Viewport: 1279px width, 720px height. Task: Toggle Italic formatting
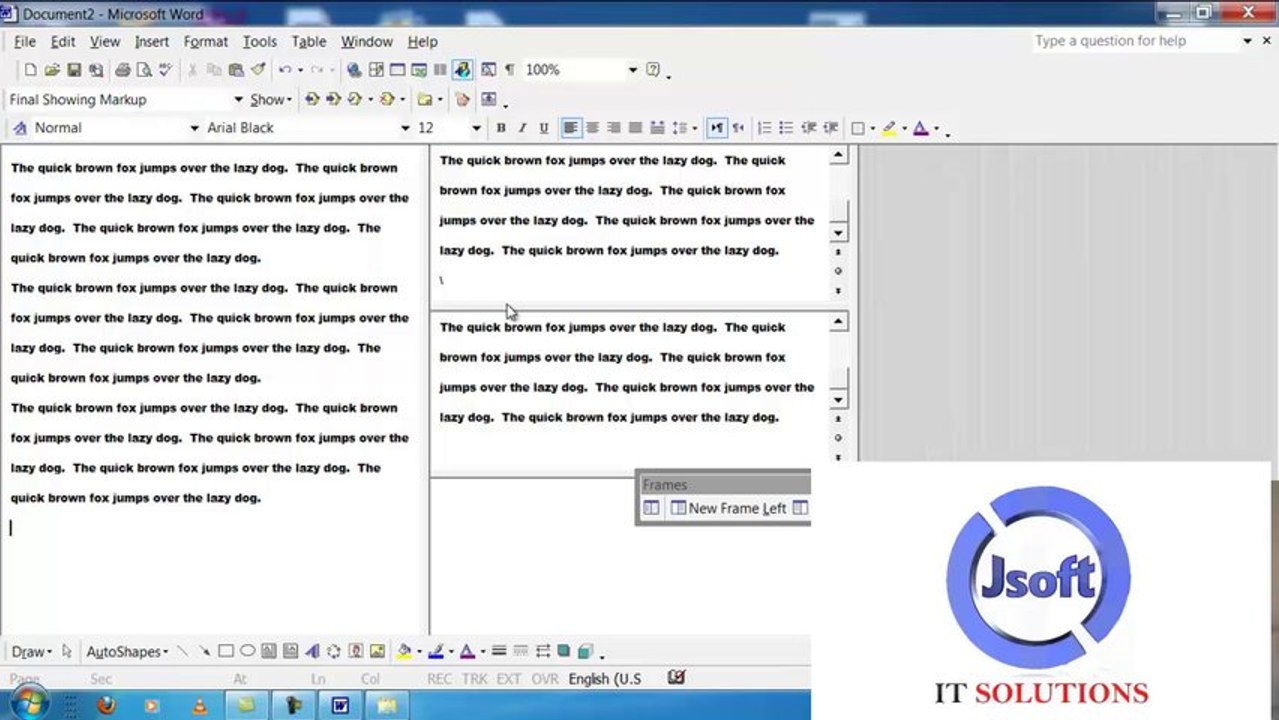522,128
